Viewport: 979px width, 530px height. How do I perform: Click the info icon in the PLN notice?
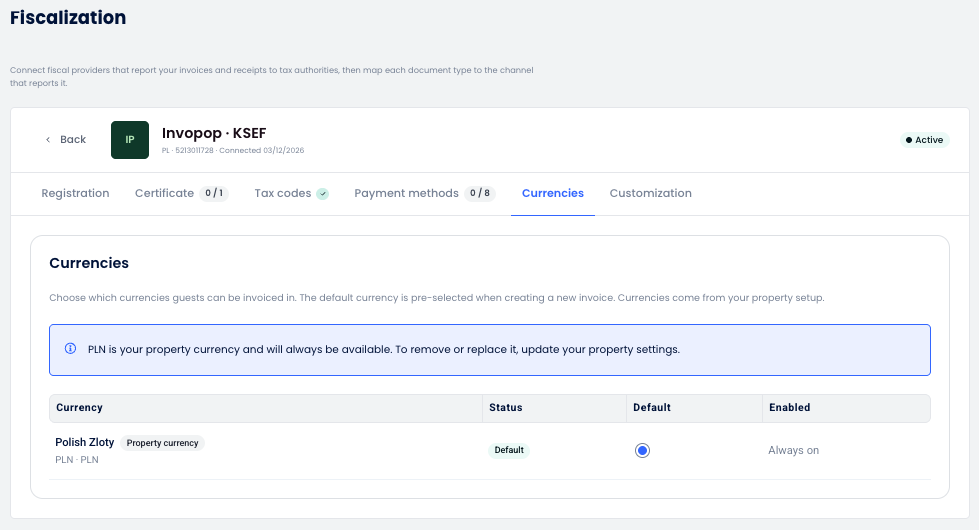click(71, 348)
